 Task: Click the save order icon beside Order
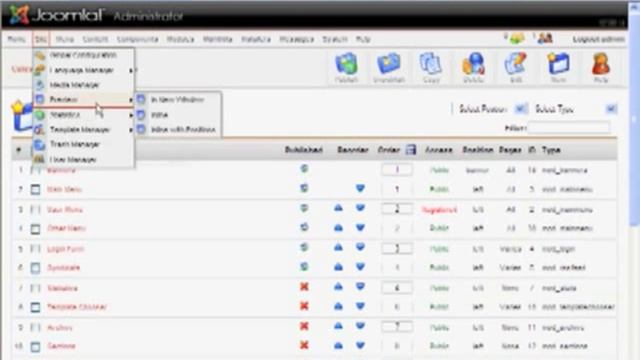(x=411, y=150)
